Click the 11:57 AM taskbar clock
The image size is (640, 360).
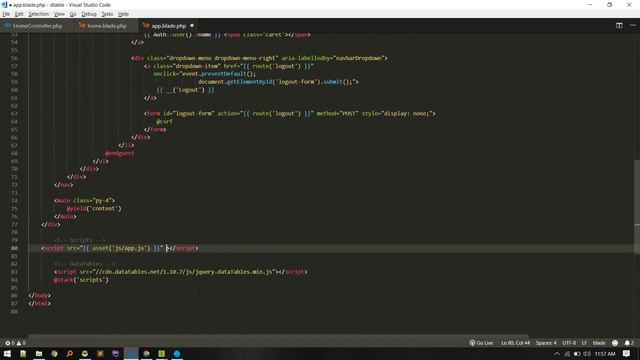(604, 353)
